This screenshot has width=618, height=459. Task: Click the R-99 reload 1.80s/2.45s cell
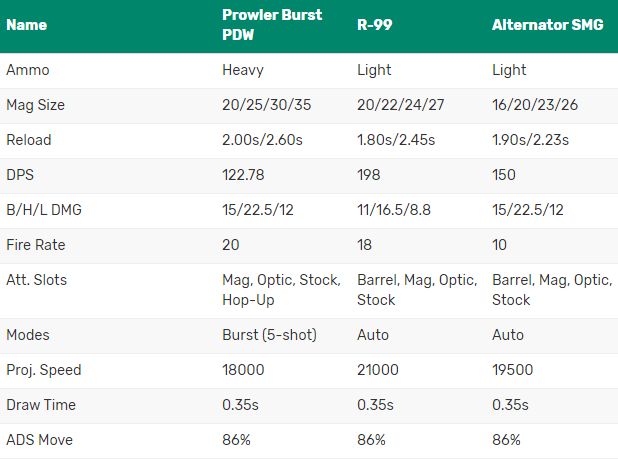point(396,140)
